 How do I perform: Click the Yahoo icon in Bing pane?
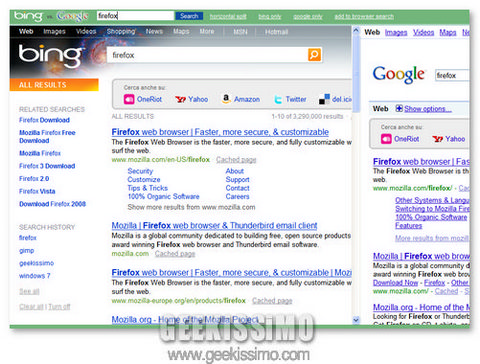click(x=180, y=99)
